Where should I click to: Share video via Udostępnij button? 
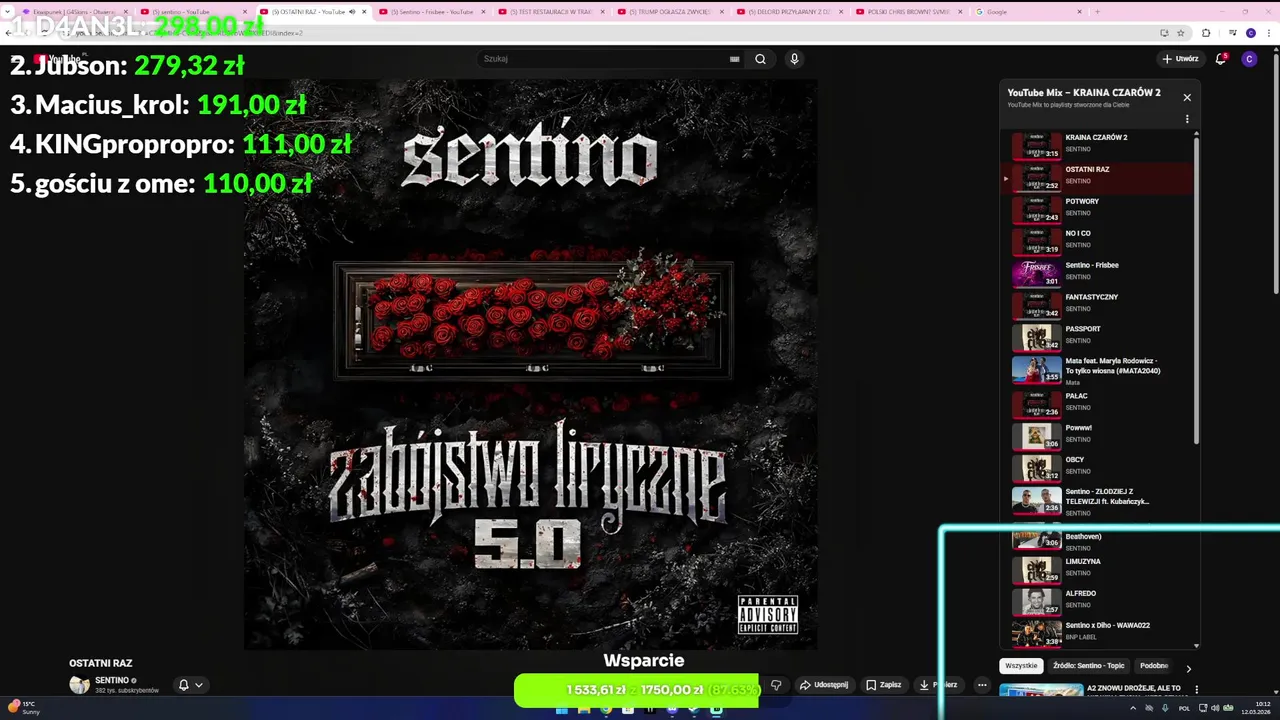point(824,685)
